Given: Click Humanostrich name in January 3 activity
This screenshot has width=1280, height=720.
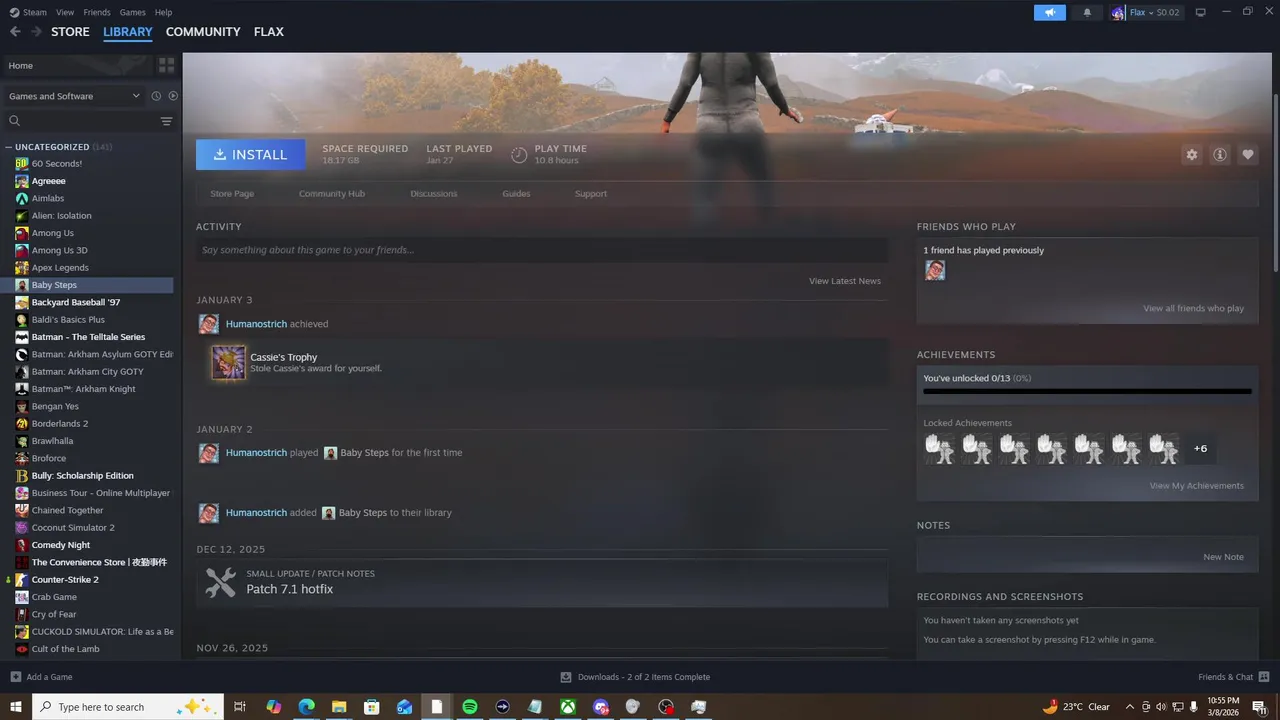Looking at the screenshot, I should pos(256,324).
